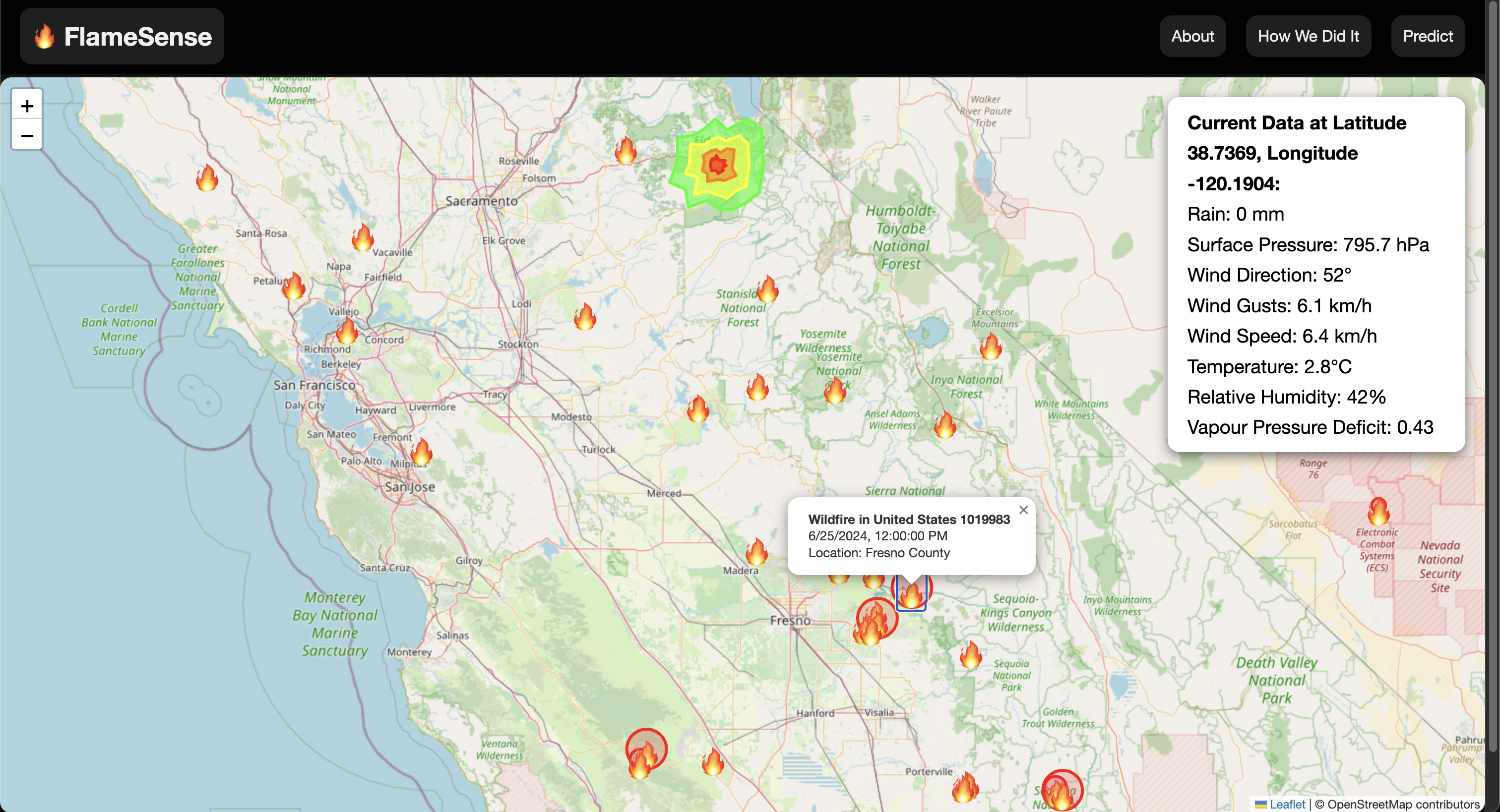Image resolution: width=1500 pixels, height=812 pixels.
Task: Select the fire marker in Yosemite National Park
Action: (834, 390)
